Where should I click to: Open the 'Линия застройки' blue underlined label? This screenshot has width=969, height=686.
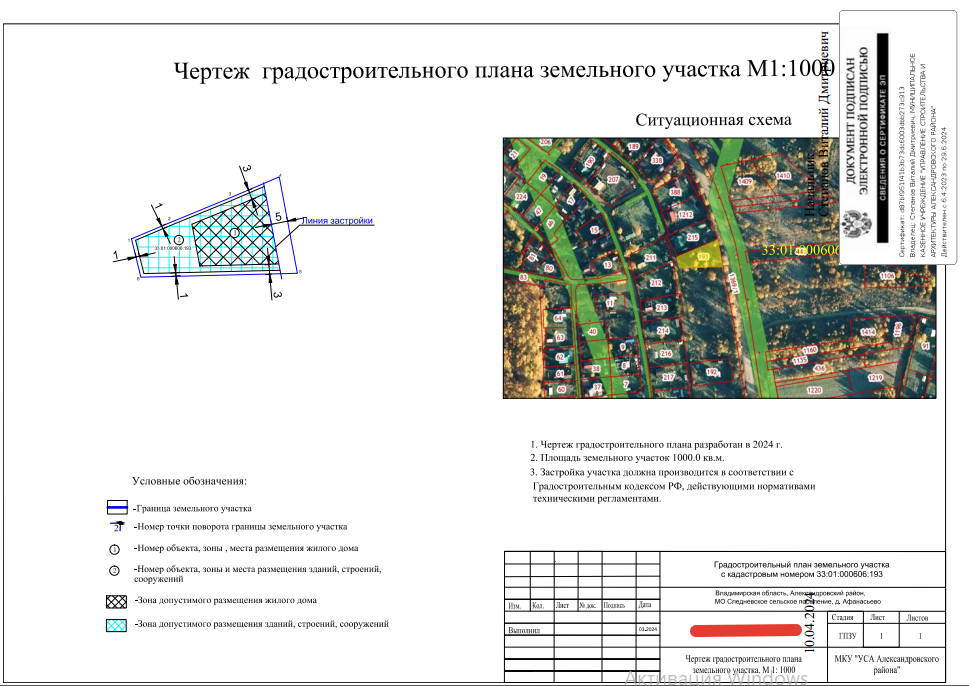coord(337,221)
